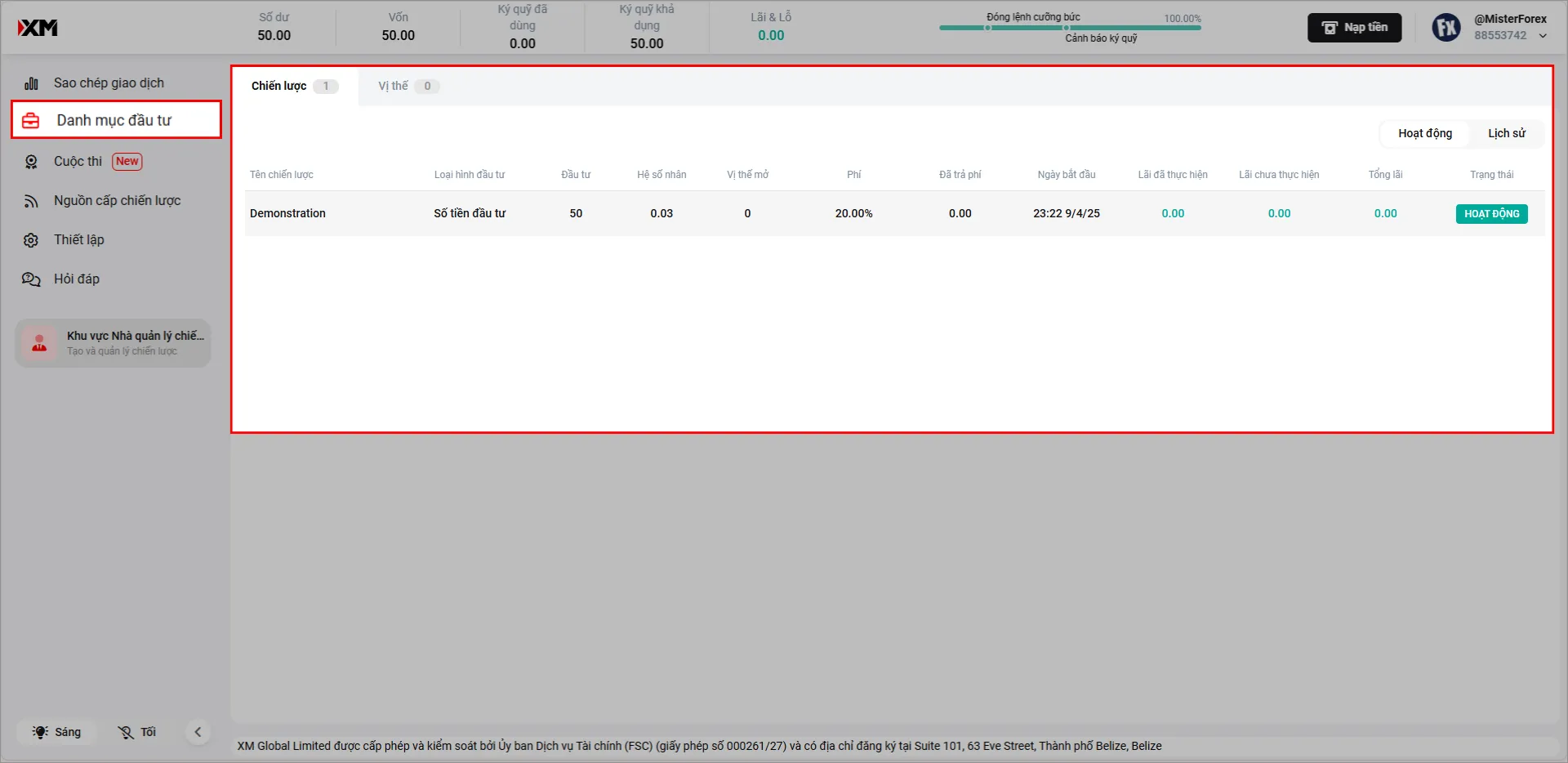Click the Loại hình đầu tư header
The image size is (1568, 763).
[470, 175]
